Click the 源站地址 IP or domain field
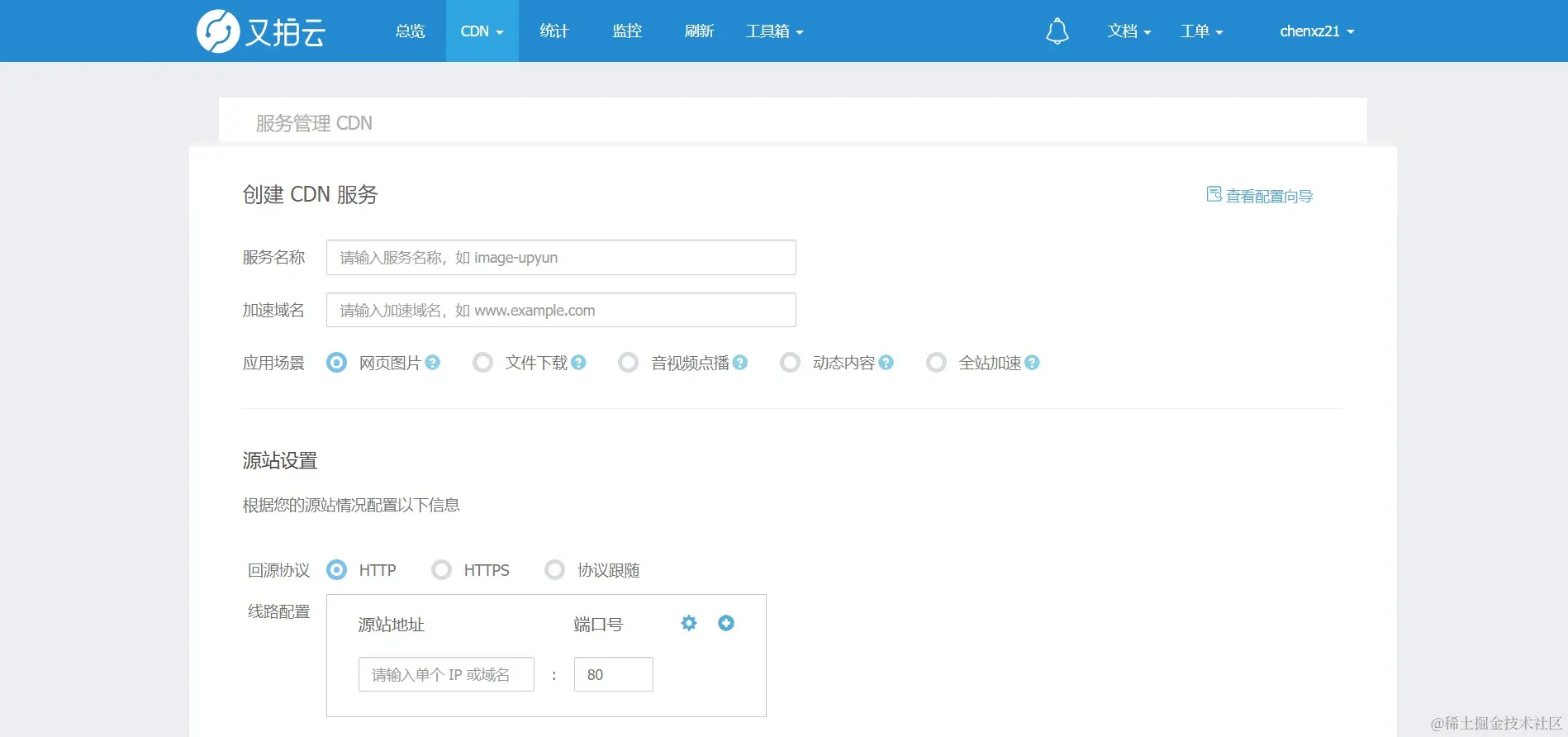Image resolution: width=1568 pixels, height=737 pixels. pos(446,674)
